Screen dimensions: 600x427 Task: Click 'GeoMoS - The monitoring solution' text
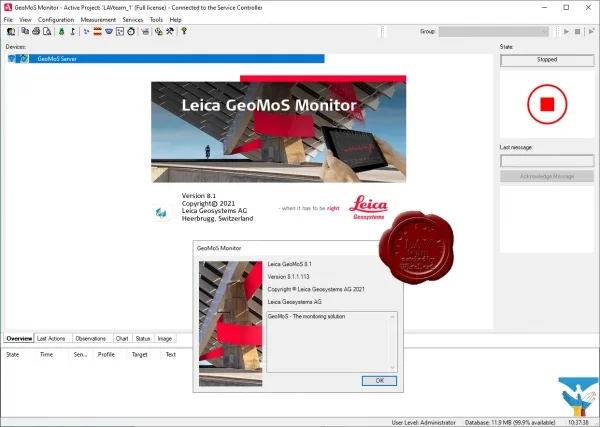click(306, 316)
